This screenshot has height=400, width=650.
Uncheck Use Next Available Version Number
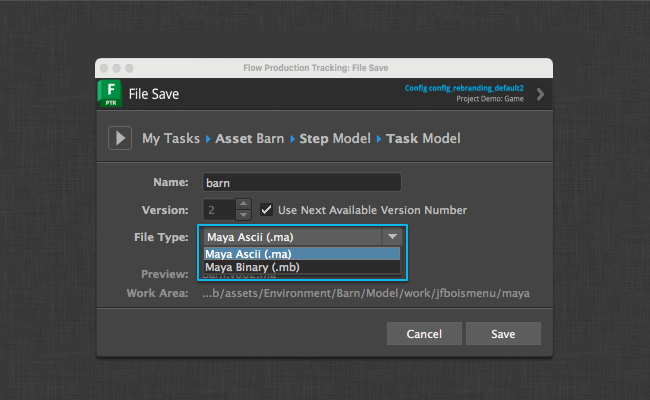267,210
